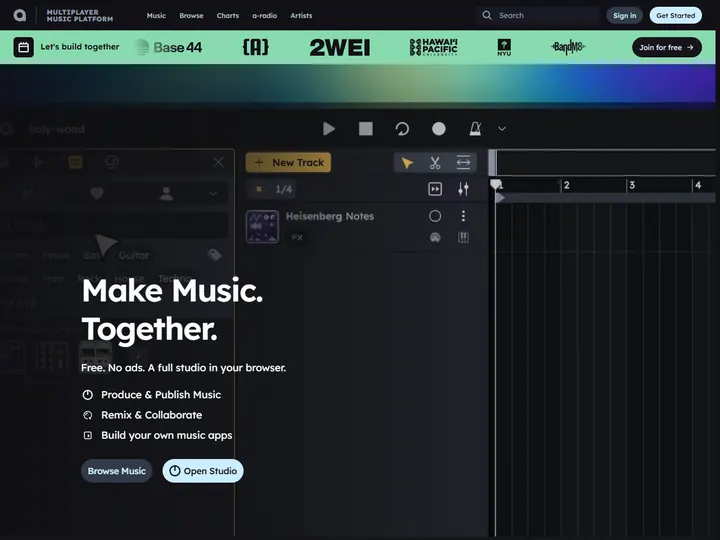Screen dimensions: 720x540
Task: Toggle the user profile filter icon
Action: (166, 193)
